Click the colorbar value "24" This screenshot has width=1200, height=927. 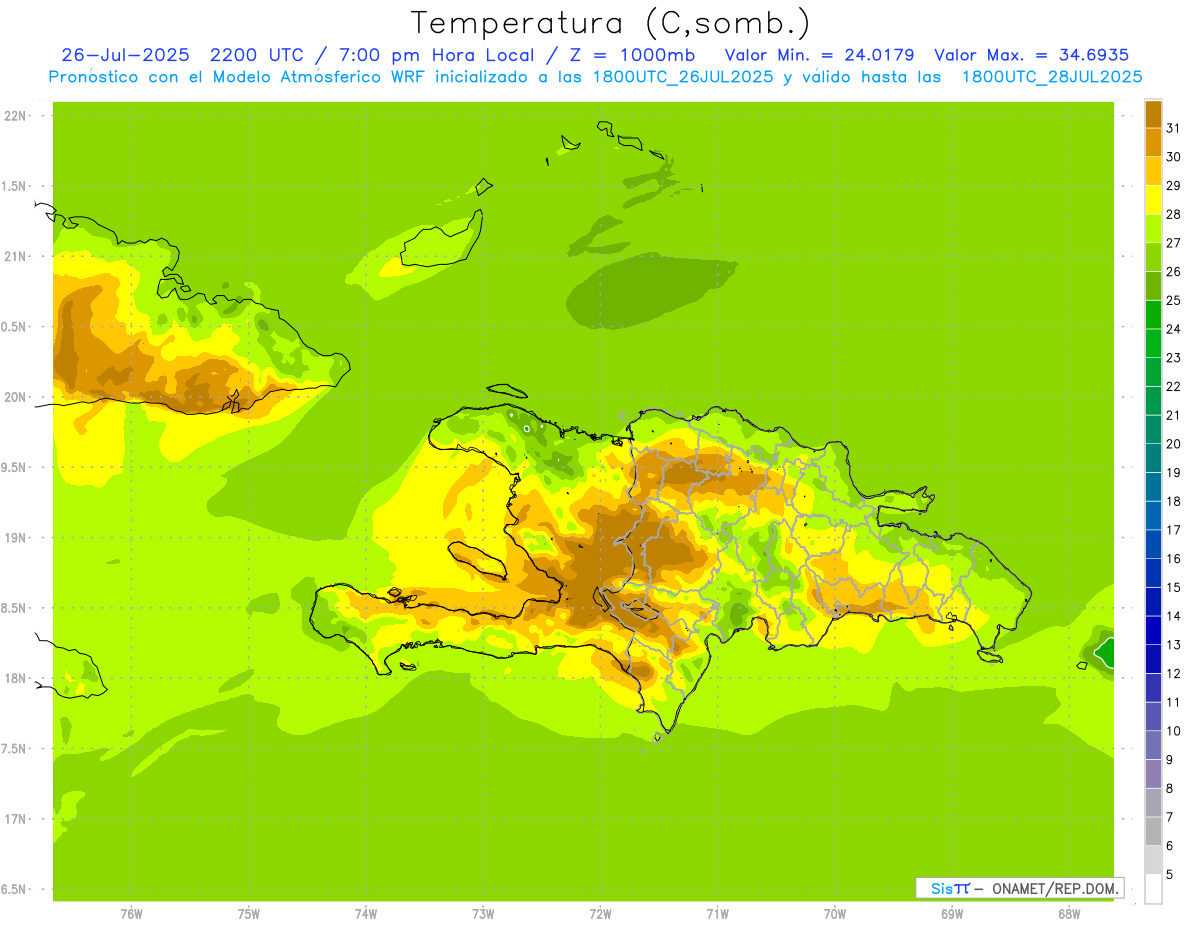tap(1173, 329)
